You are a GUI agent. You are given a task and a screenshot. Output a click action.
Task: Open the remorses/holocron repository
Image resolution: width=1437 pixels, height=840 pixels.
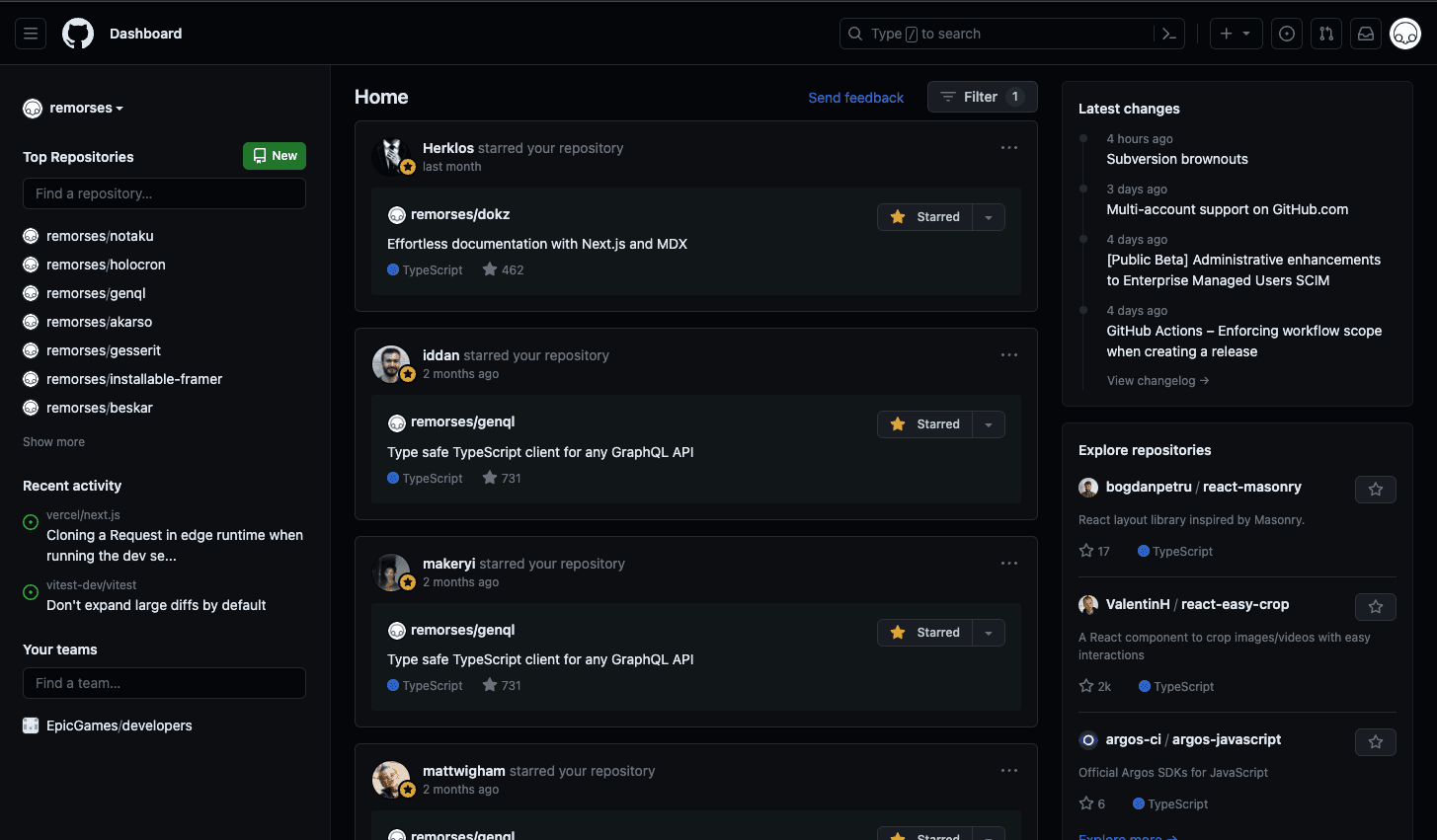tap(106, 265)
